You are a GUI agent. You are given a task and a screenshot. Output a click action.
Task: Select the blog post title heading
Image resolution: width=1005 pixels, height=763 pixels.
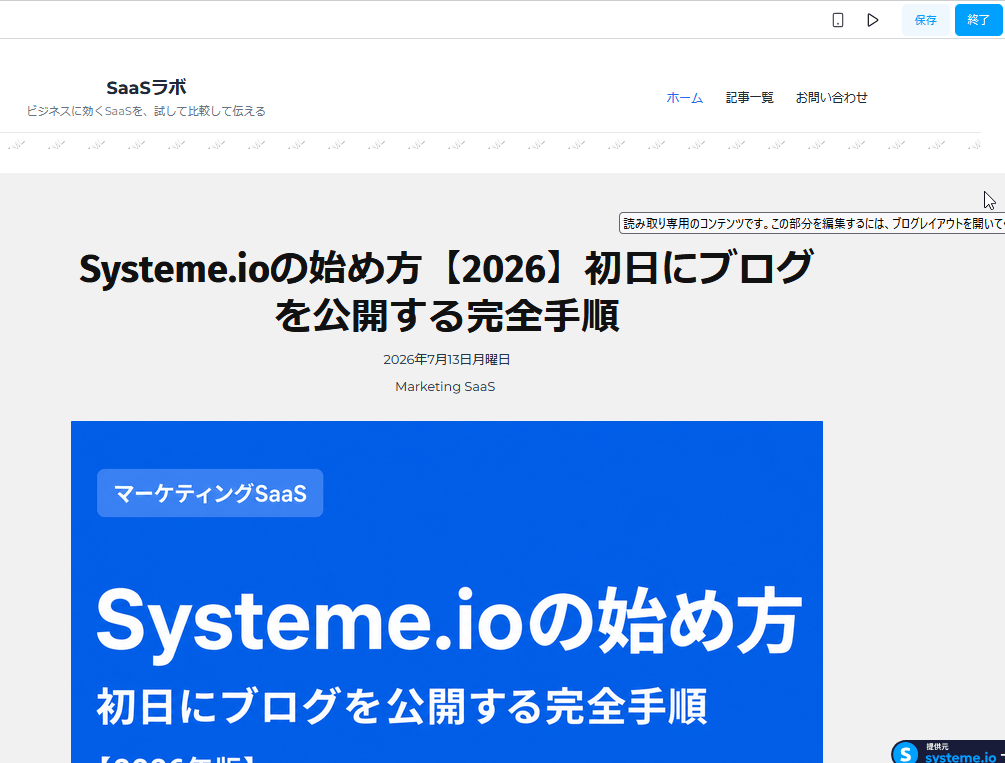coord(446,292)
